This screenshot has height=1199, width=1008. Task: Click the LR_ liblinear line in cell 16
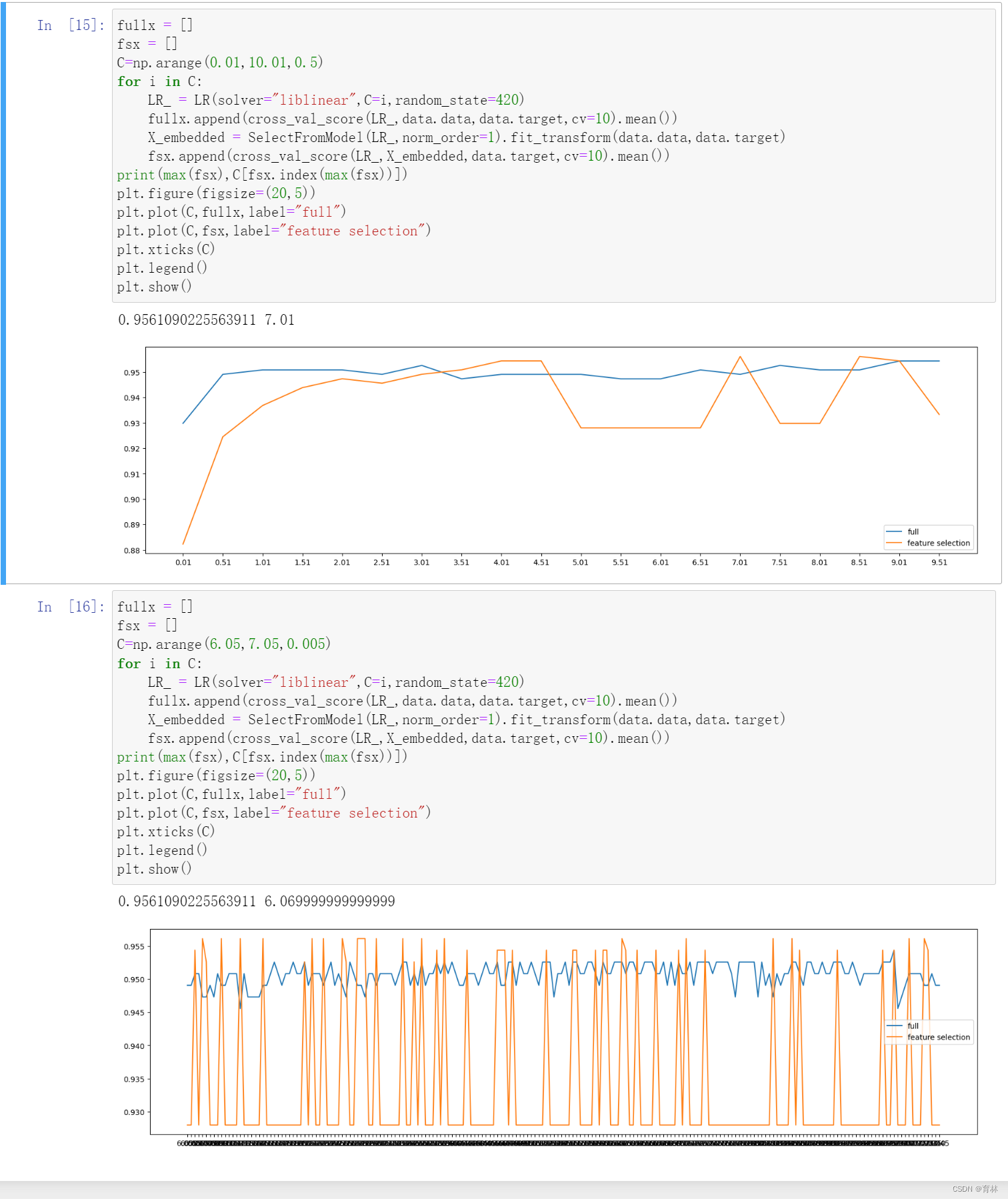pyautogui.click(x=336, y=682)
